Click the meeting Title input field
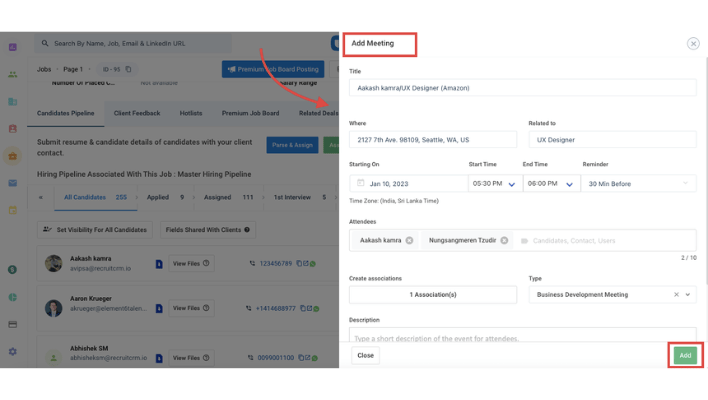 pos(522,88)
